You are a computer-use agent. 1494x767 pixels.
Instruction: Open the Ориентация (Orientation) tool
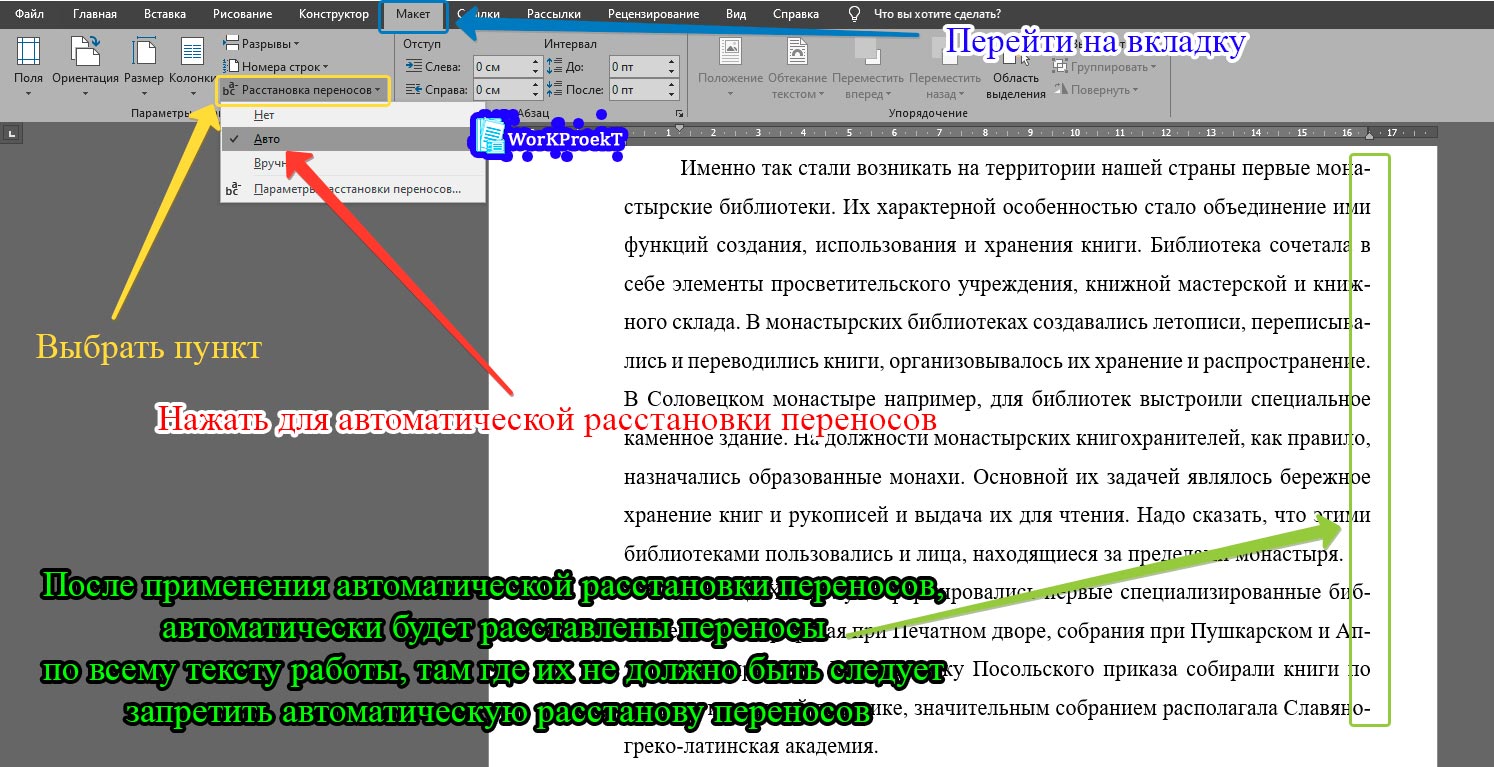(x=85, y=62)
